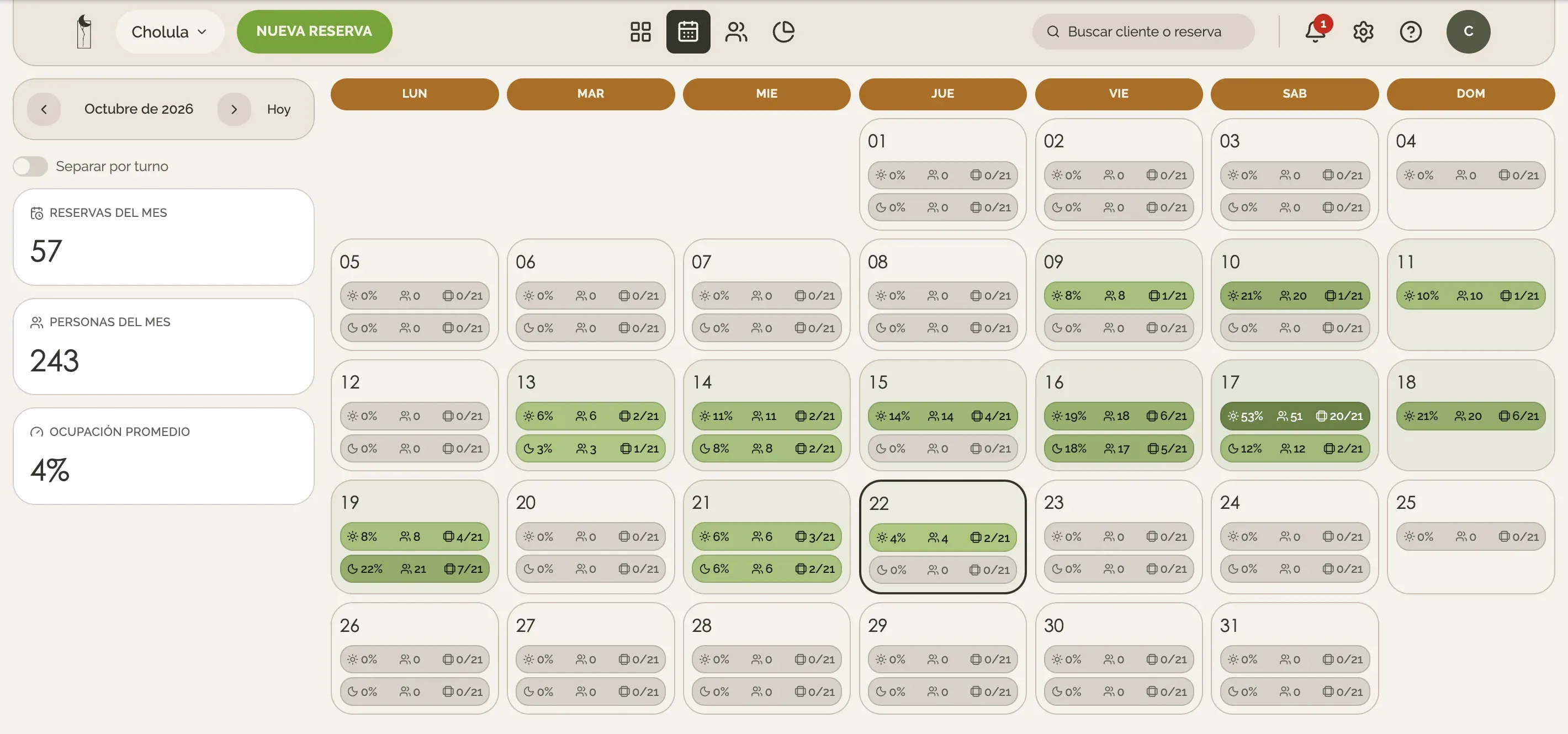Image resolution: width=1568 pixels, height=734 pixels.
Task: Click the Octubre de 2026 month label
Action: (139, 110)
